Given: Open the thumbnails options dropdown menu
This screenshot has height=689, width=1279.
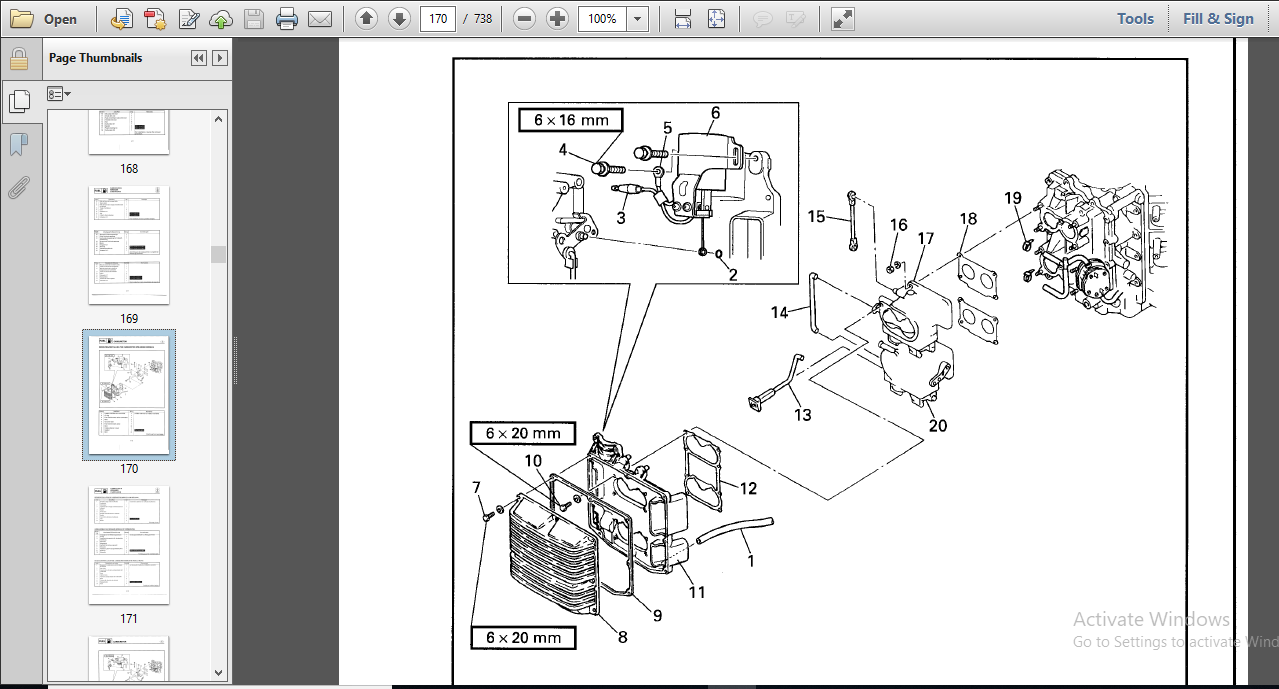Looking at the screenshot, I should (x=59, y=93).
